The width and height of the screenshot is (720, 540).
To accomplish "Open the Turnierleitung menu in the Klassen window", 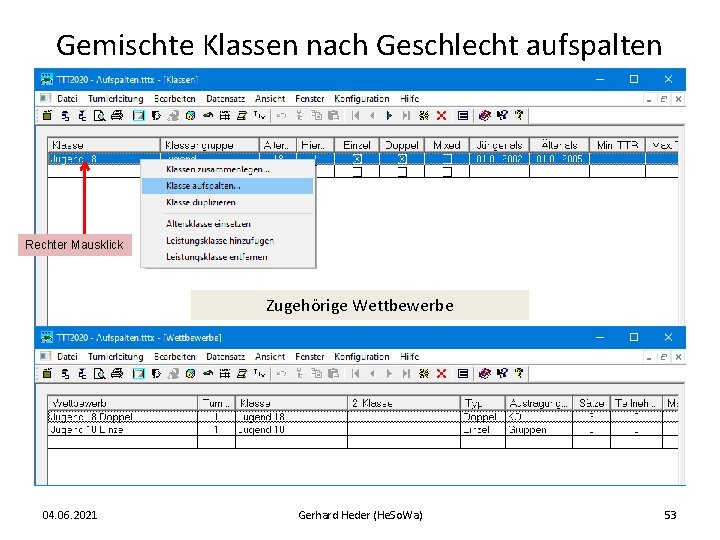I will coord(116,99).
